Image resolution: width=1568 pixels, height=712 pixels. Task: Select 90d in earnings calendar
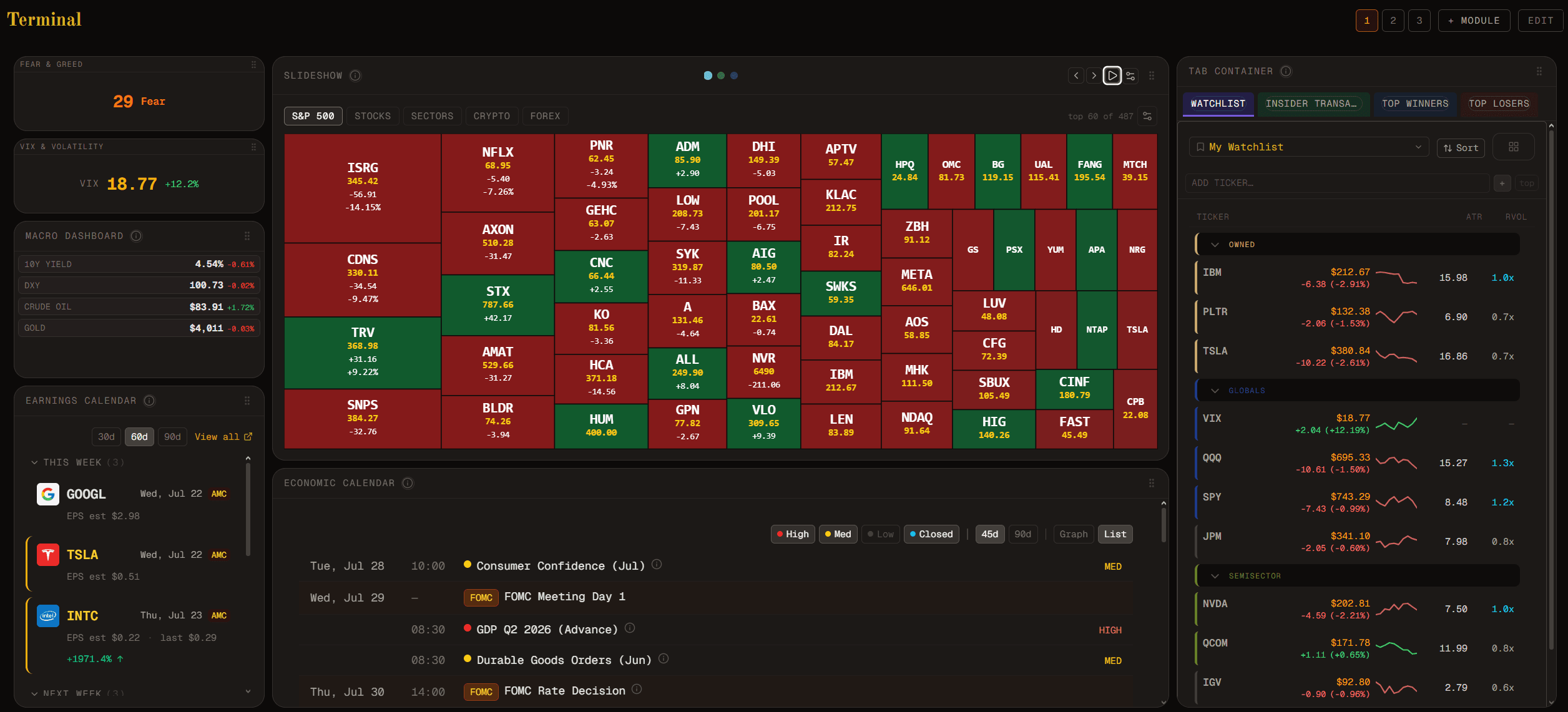coord(172,437)
